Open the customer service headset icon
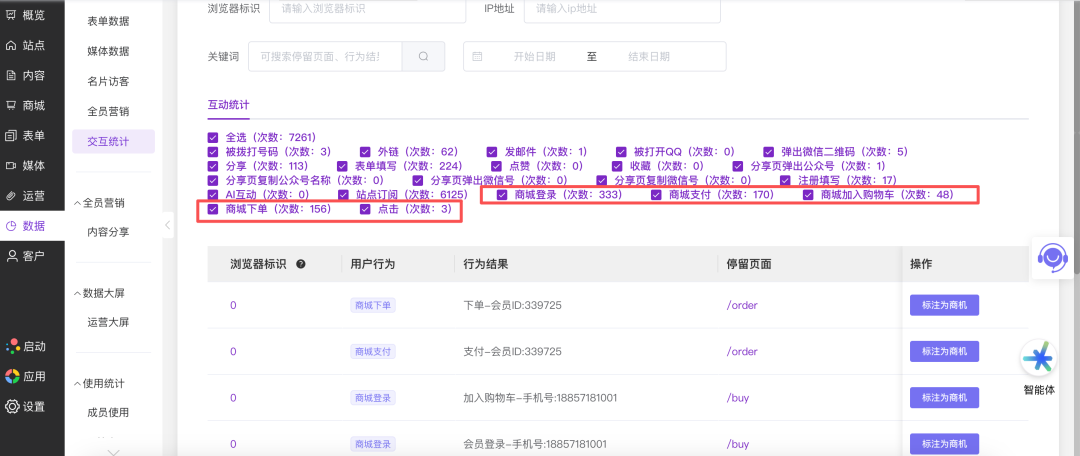The image size is (1080, 456). (x=1052, y=258)
